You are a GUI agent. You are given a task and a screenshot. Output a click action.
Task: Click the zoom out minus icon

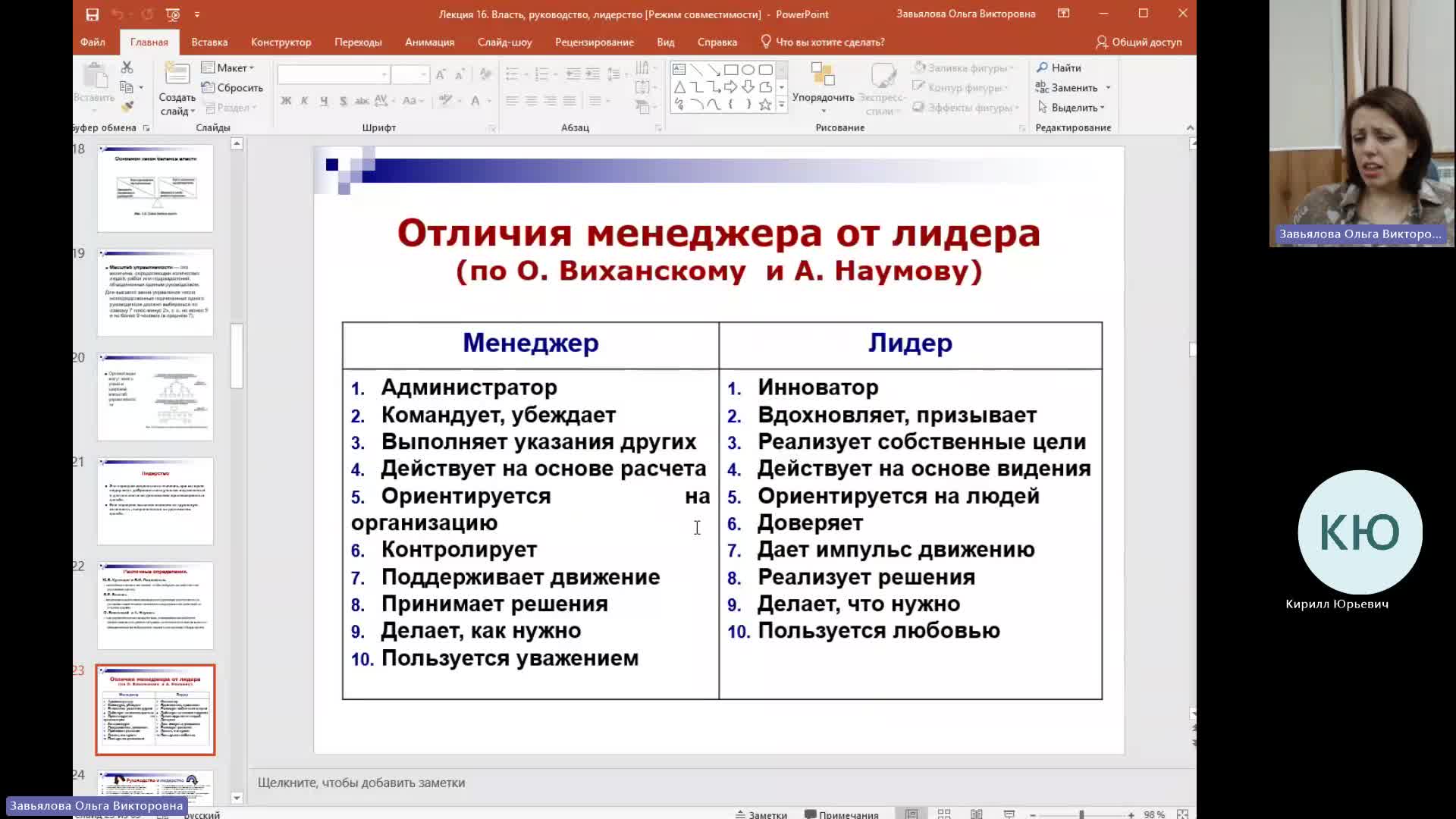(1033, 814)
